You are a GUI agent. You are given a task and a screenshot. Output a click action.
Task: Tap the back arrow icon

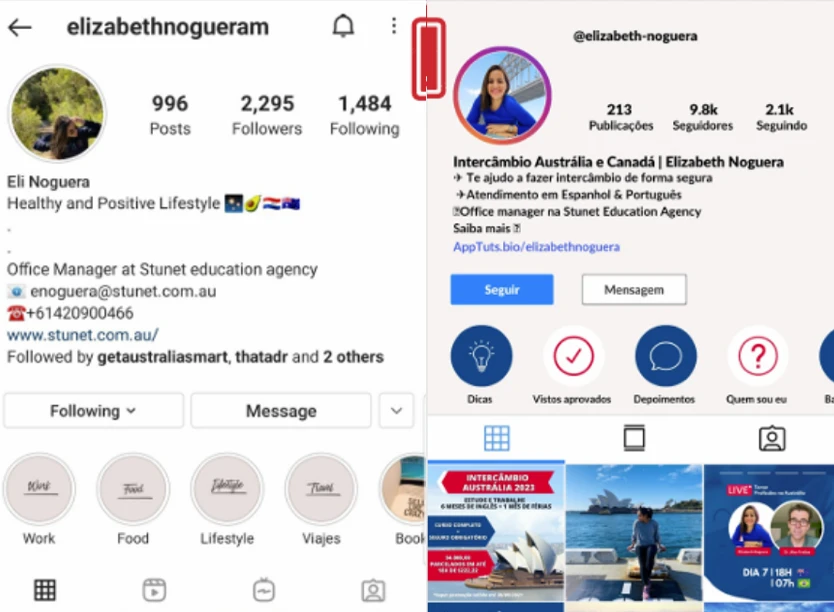tap(20, 27)
